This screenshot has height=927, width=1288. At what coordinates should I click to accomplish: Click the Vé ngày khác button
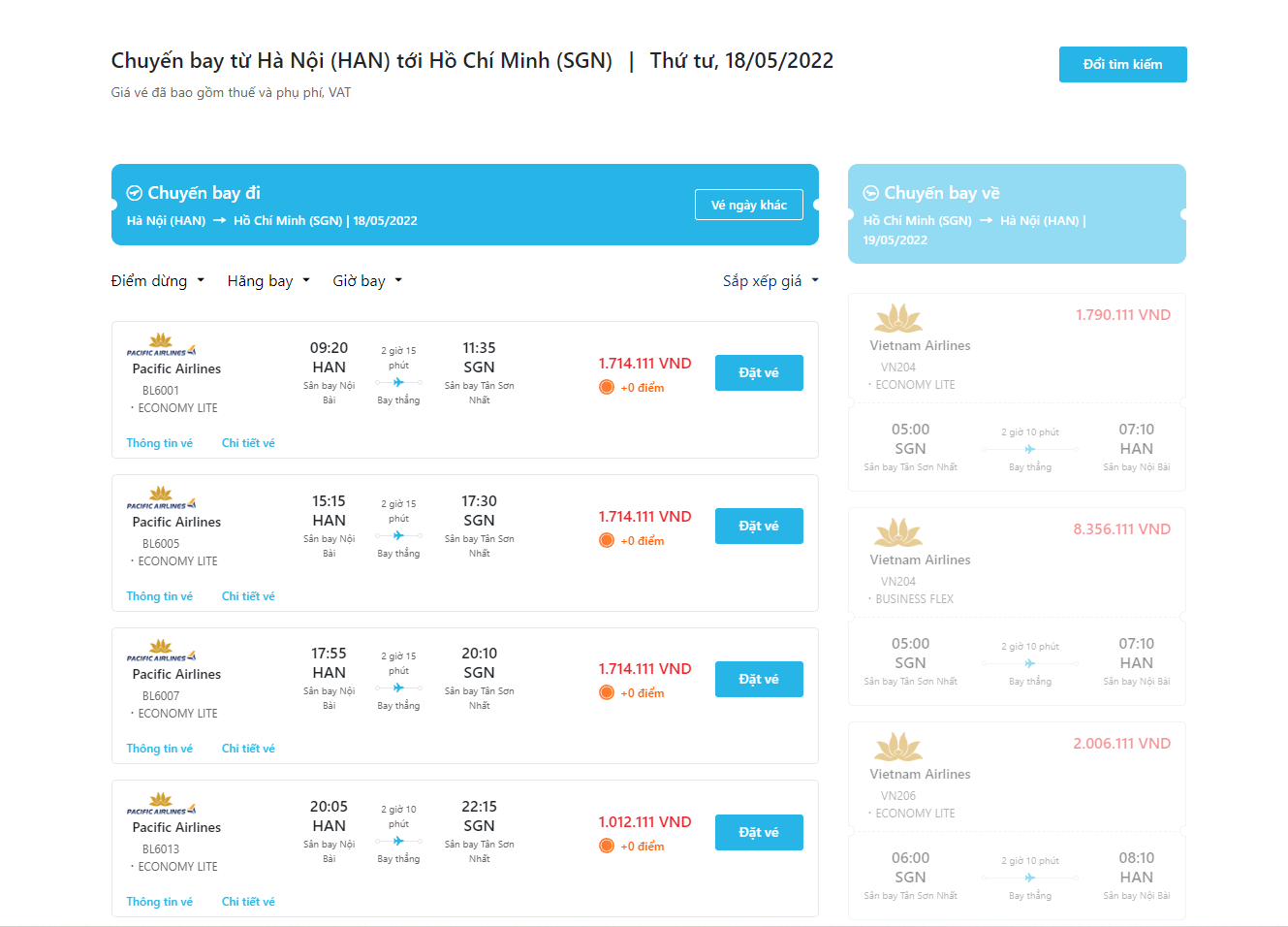[749, 205]
